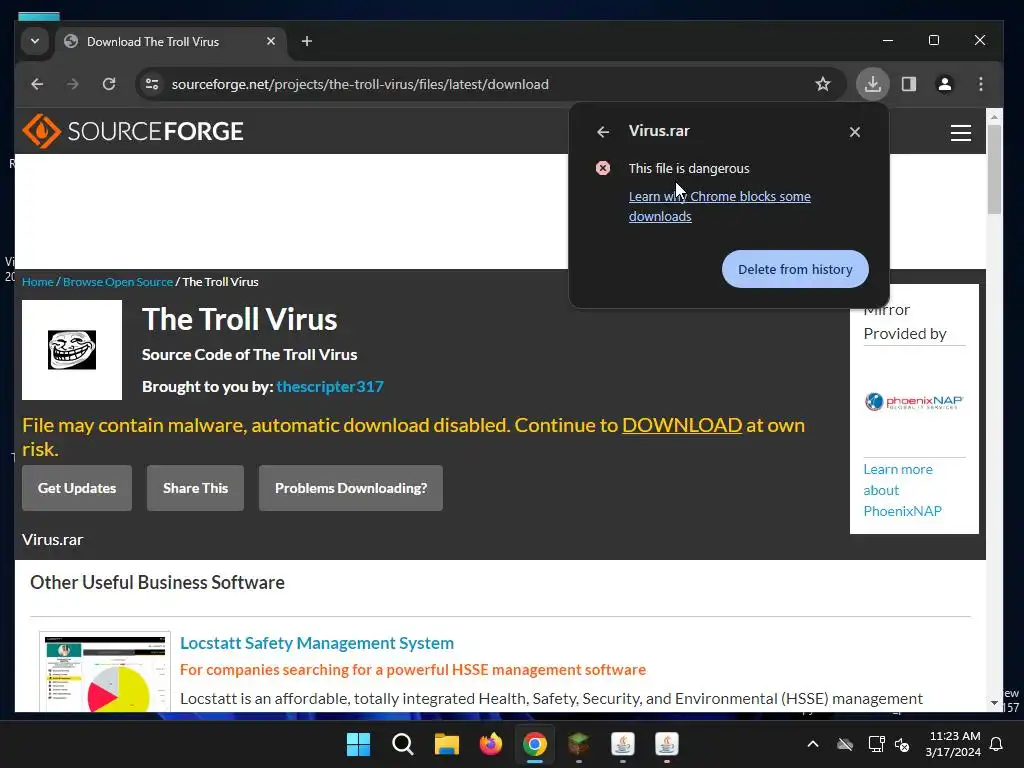Click the troll face project thumbnail
The height and width of the screenshot is (768, 1024).
[x=72, y=350]
